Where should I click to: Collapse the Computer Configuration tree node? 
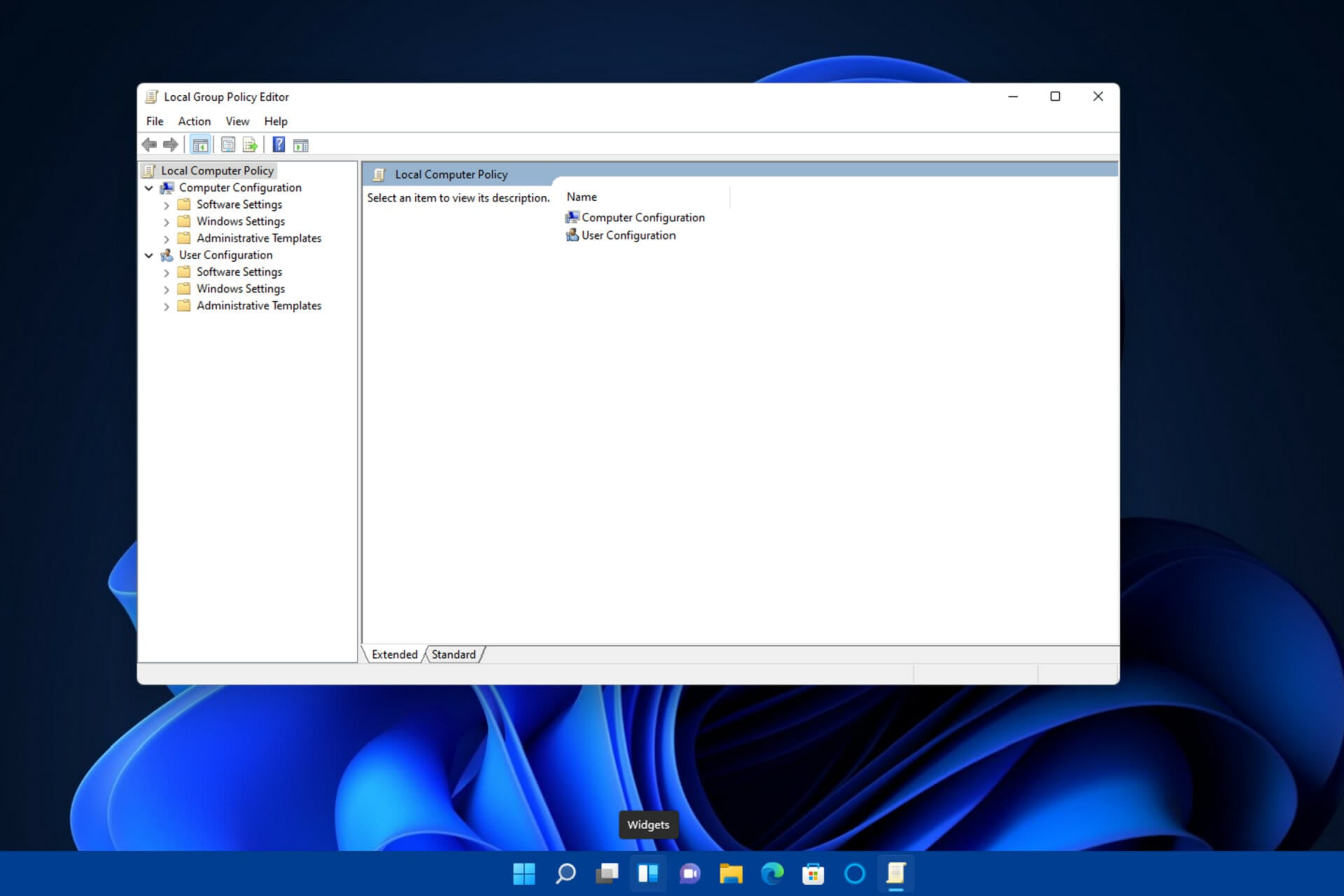(149, 188)
